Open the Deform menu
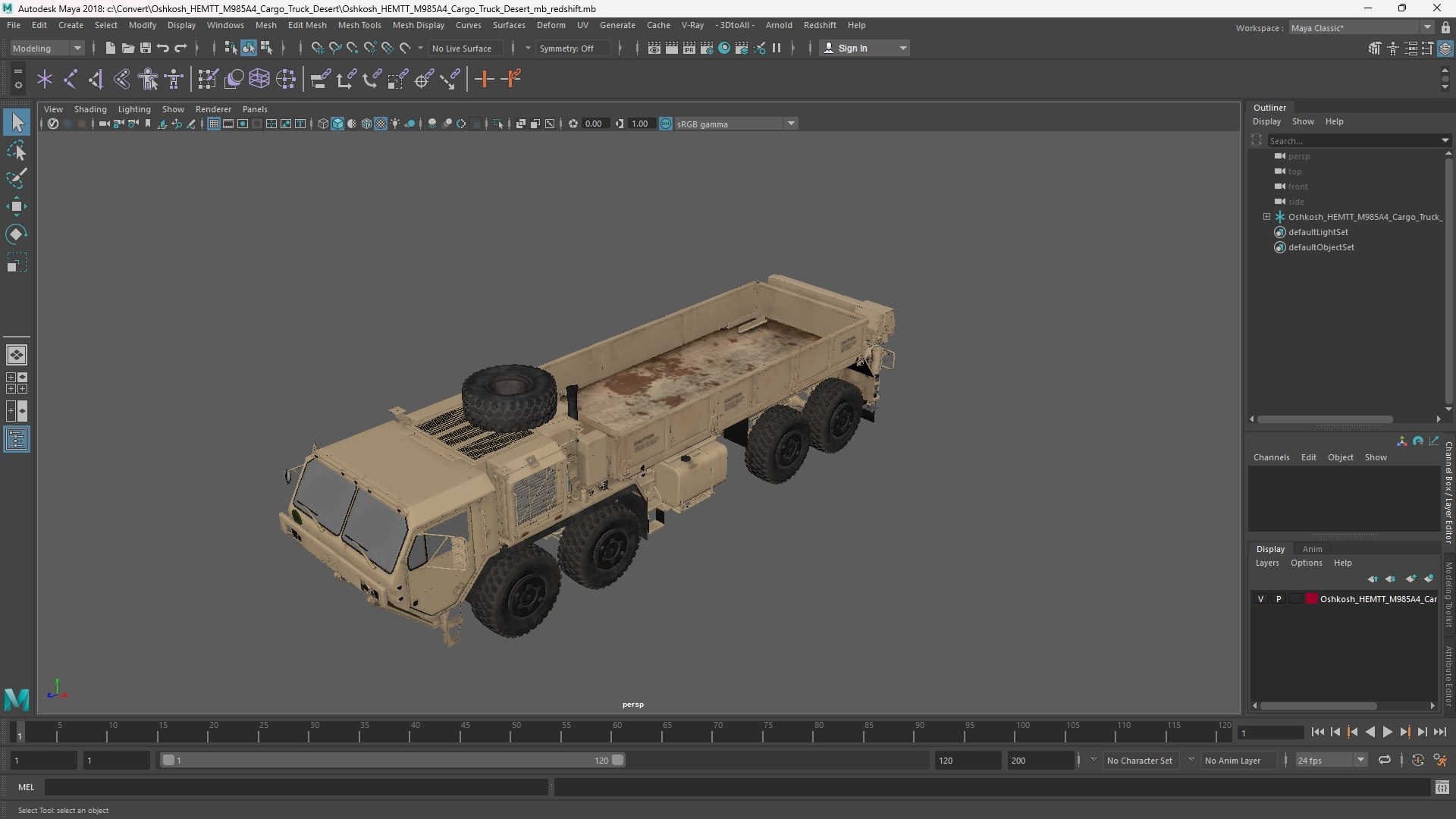The height and width of the screenshot is (819, 1456). pos(551,25)
